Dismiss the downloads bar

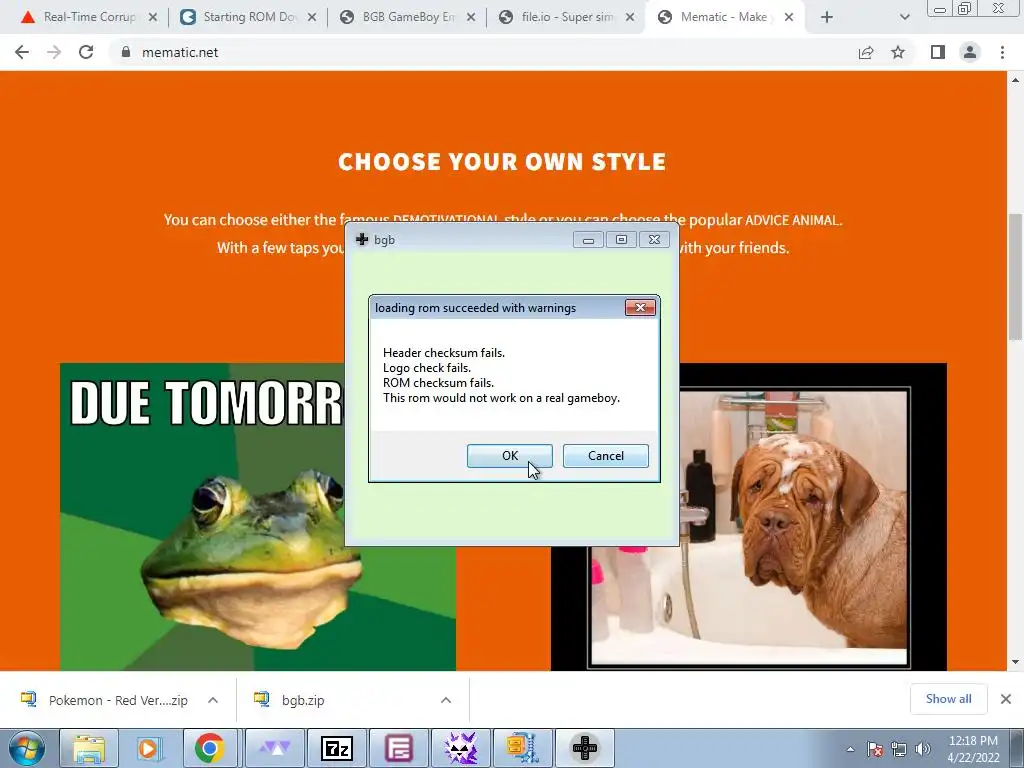coord(1006,699)
